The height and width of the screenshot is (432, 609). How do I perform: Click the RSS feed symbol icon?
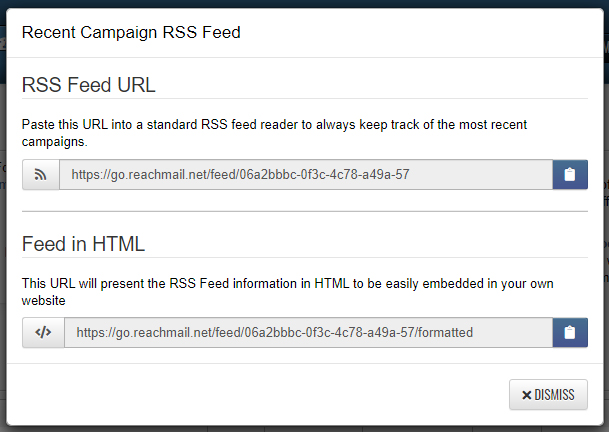40,174
